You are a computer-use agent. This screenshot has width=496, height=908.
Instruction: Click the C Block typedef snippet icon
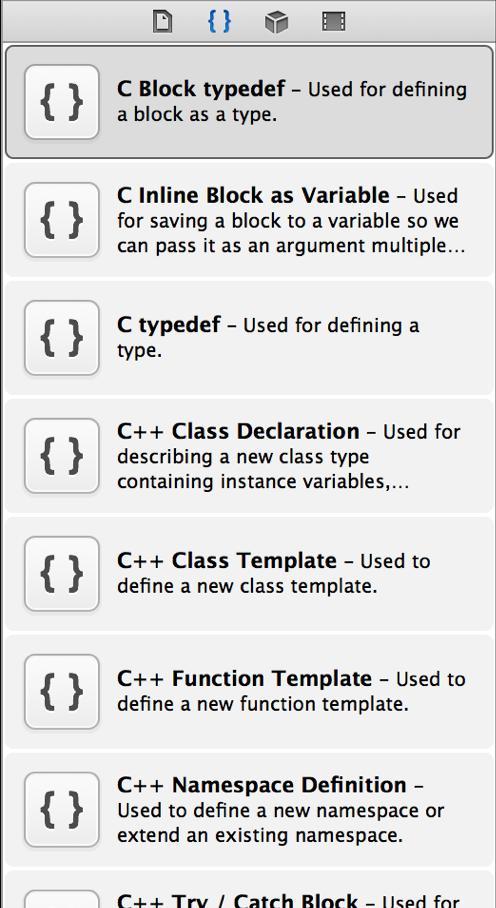(62, 102)
